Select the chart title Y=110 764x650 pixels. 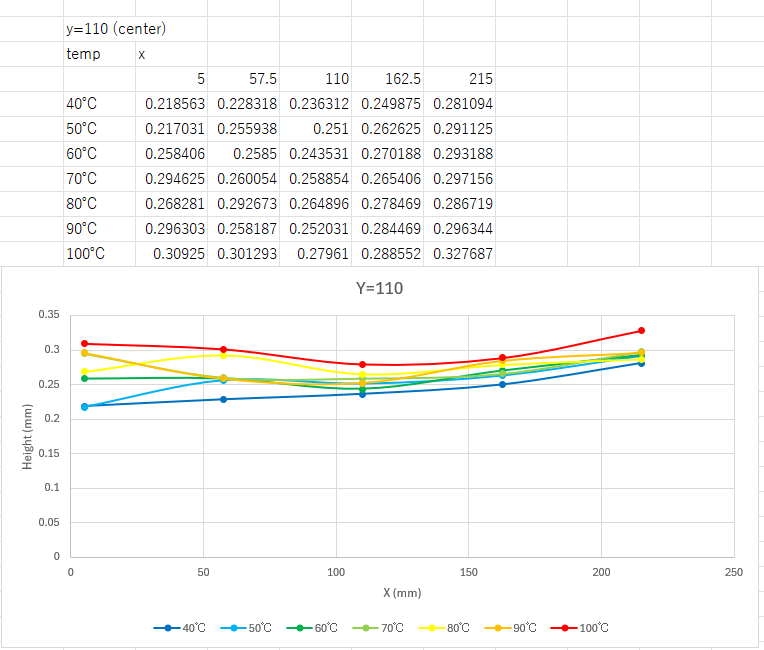tap(382, 288)
